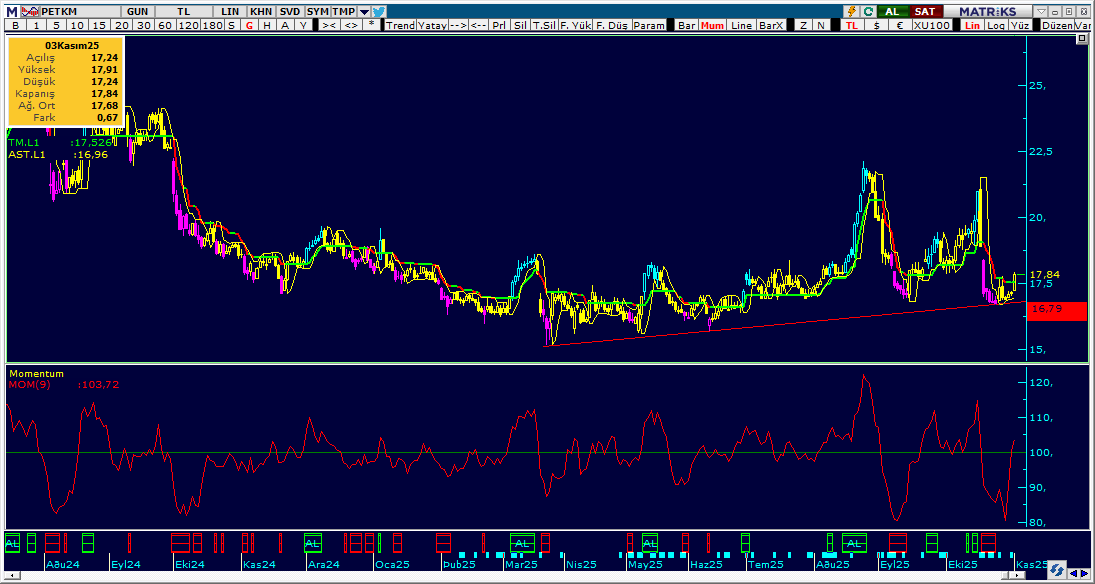The height and width of the screenshot is (584, 1095).
Task: Switch chart style to Line
Action: 741,24
